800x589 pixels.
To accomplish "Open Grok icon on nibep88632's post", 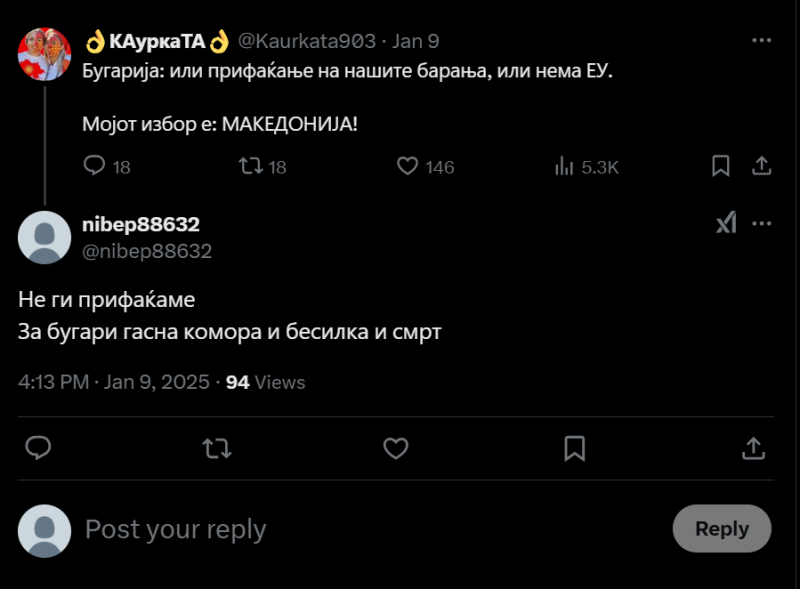I will 726,224.
